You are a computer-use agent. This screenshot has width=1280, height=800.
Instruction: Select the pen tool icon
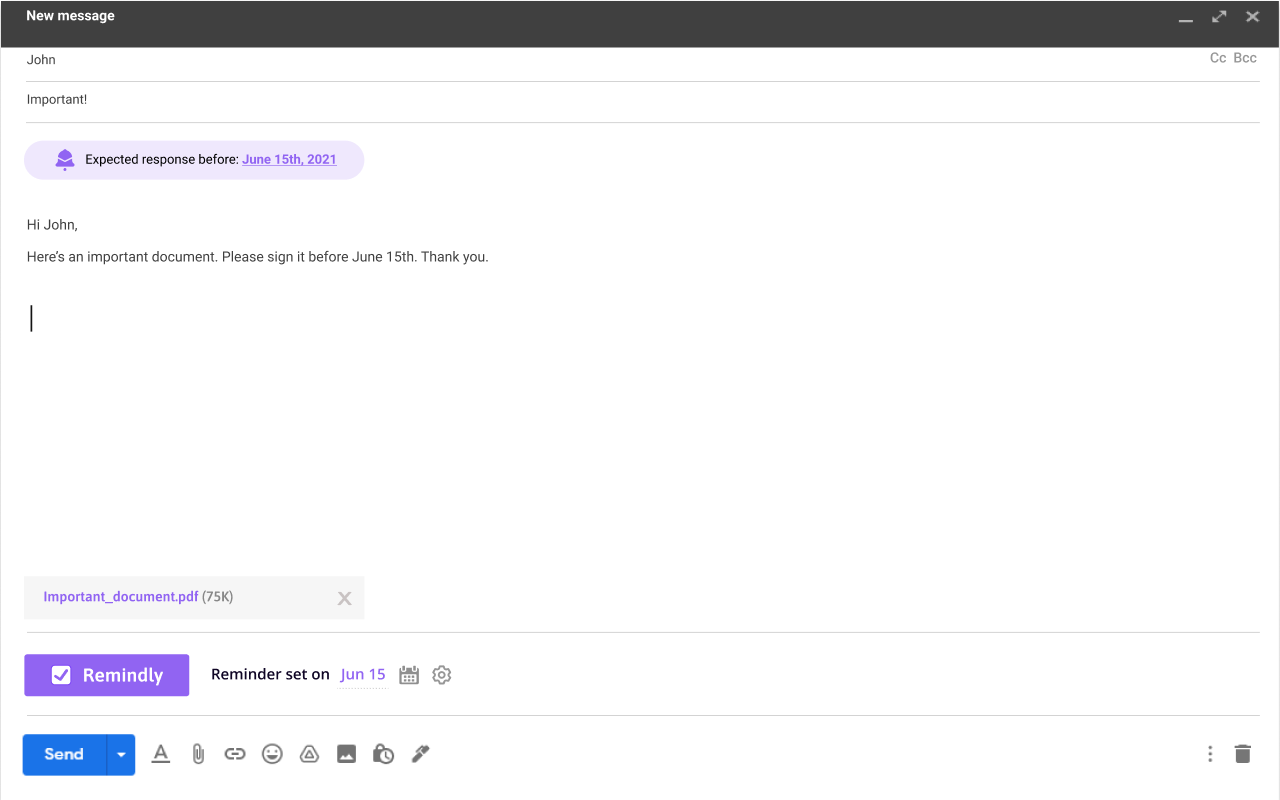(x=420, y=753)
